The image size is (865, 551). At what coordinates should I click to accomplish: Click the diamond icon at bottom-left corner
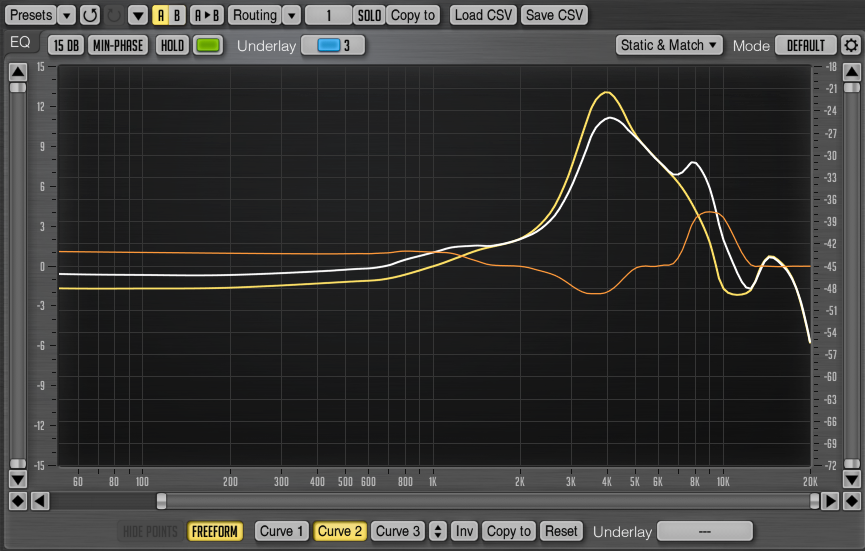[x=17, y=500]
